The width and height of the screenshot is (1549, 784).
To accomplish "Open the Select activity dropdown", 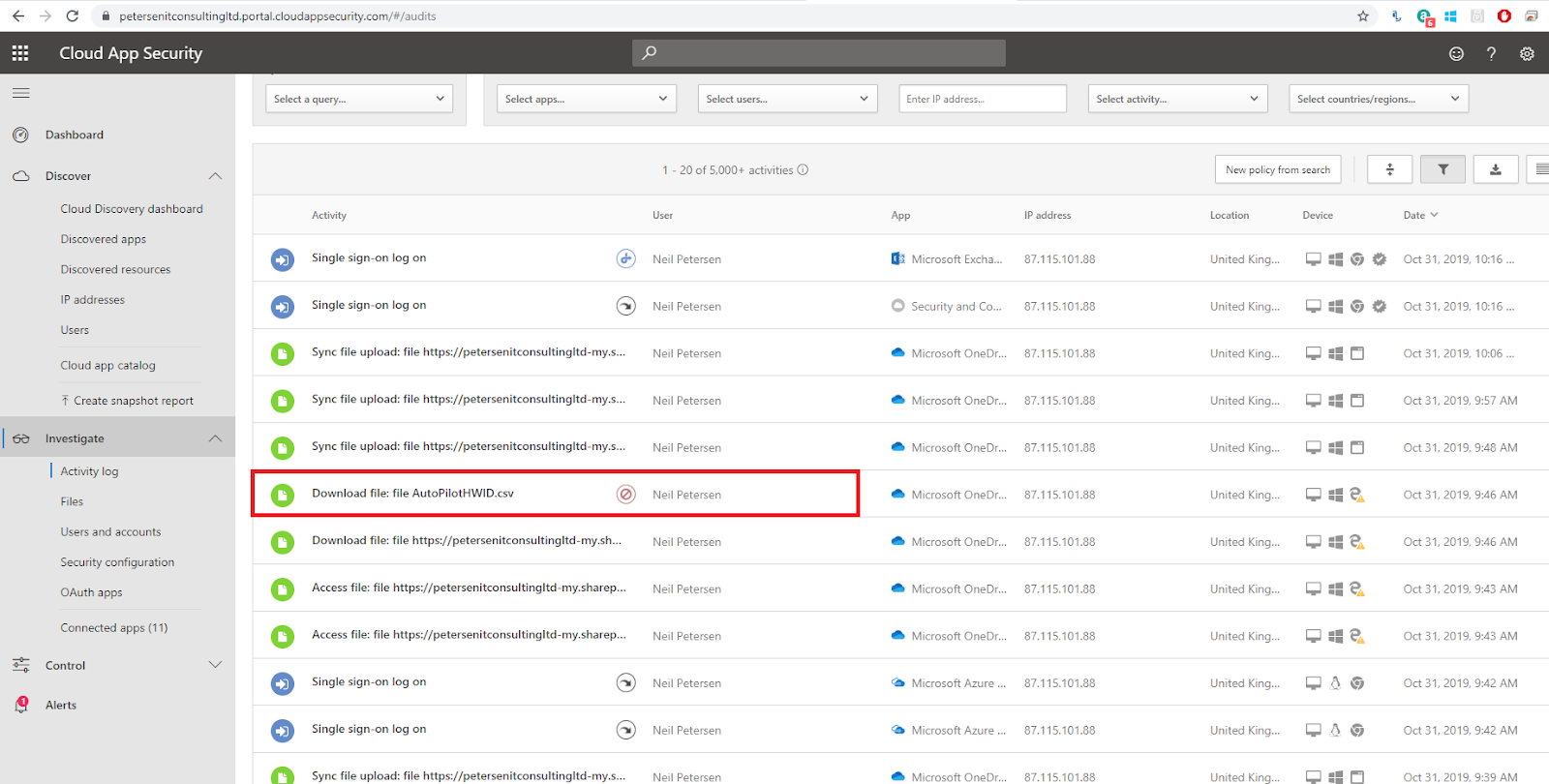I will point(1177,99).
